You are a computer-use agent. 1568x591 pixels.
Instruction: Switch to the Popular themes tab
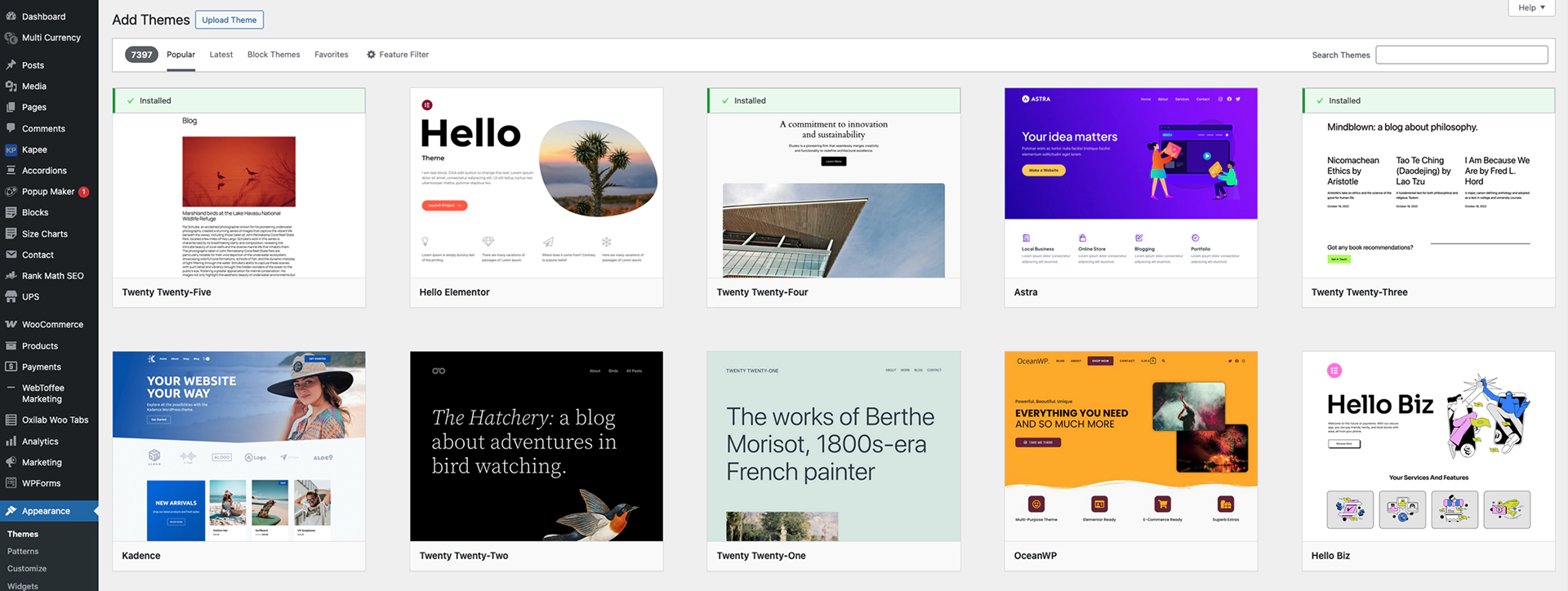click(180, 55)
